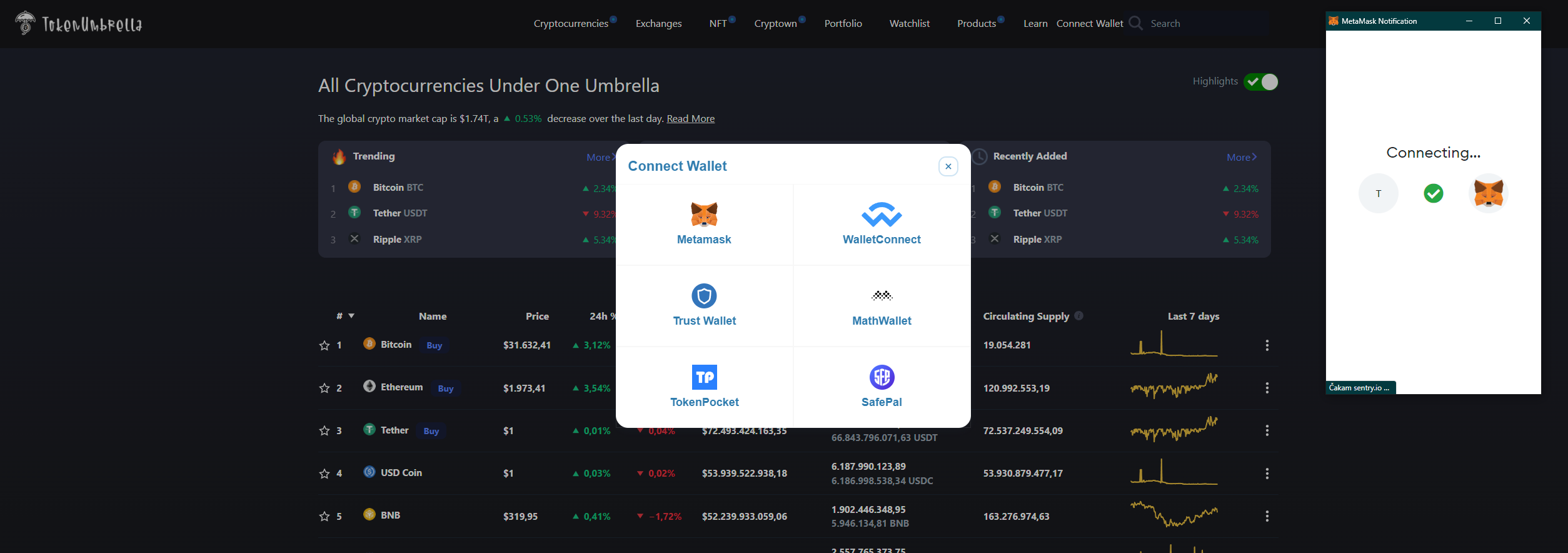Click the Trending flame icon
1568x553 pixels.
tap(339, 156)
